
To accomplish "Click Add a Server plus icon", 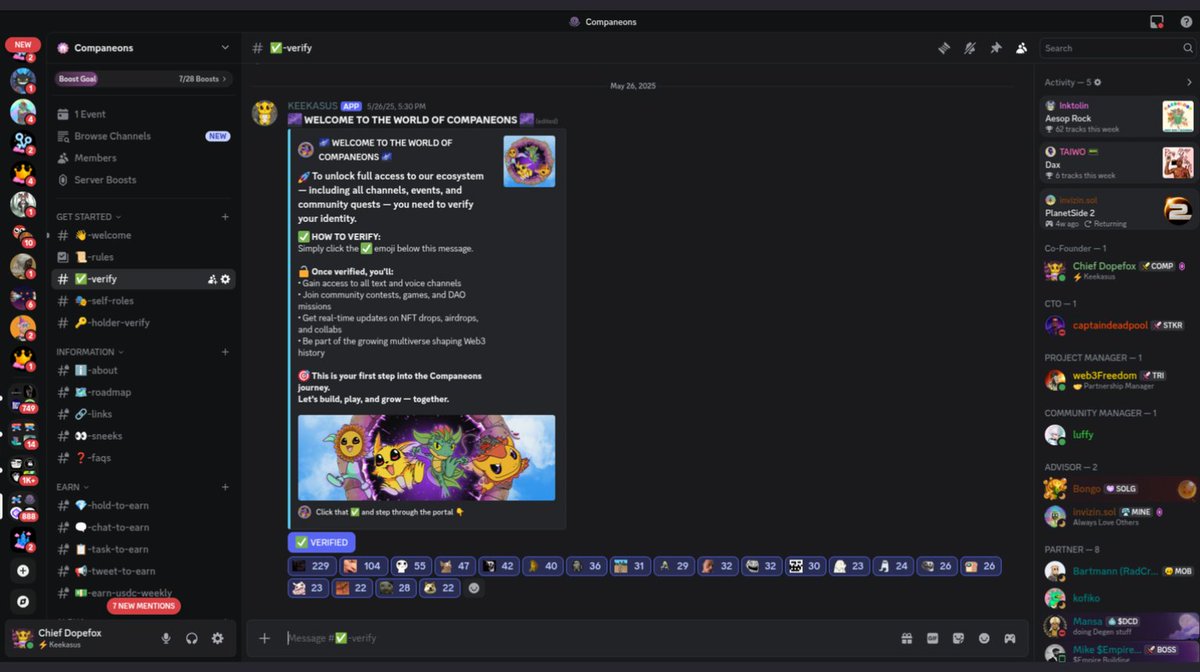I will (x=23, y=571).
